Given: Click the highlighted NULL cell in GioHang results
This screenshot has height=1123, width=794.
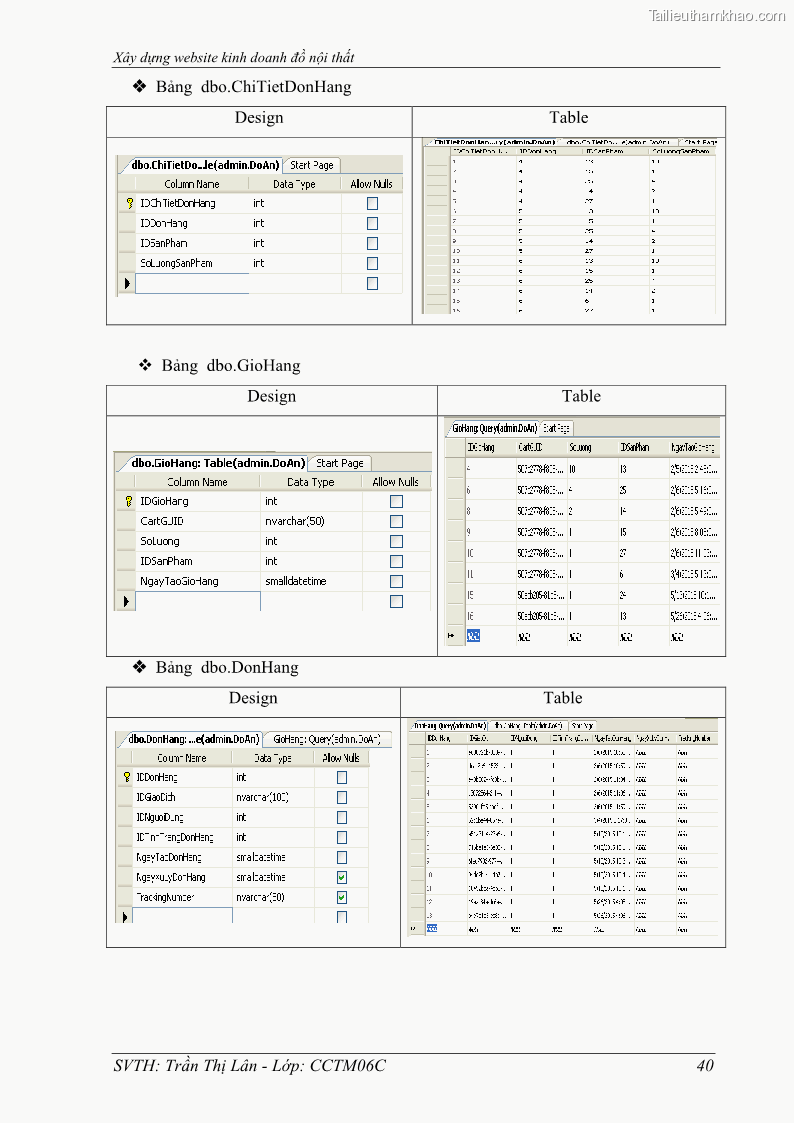Looking at the screenshot, I should click(x=474, y=635).
